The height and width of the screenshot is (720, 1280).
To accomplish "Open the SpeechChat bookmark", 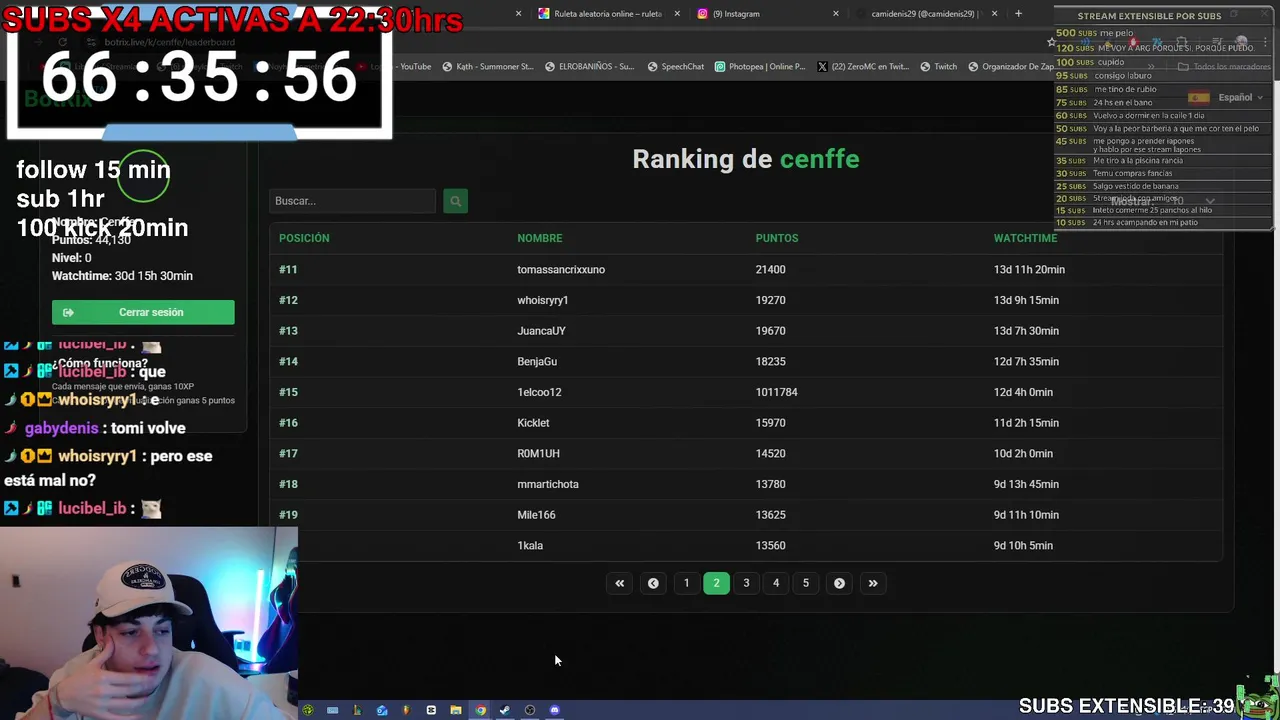I will pos(676,67).
